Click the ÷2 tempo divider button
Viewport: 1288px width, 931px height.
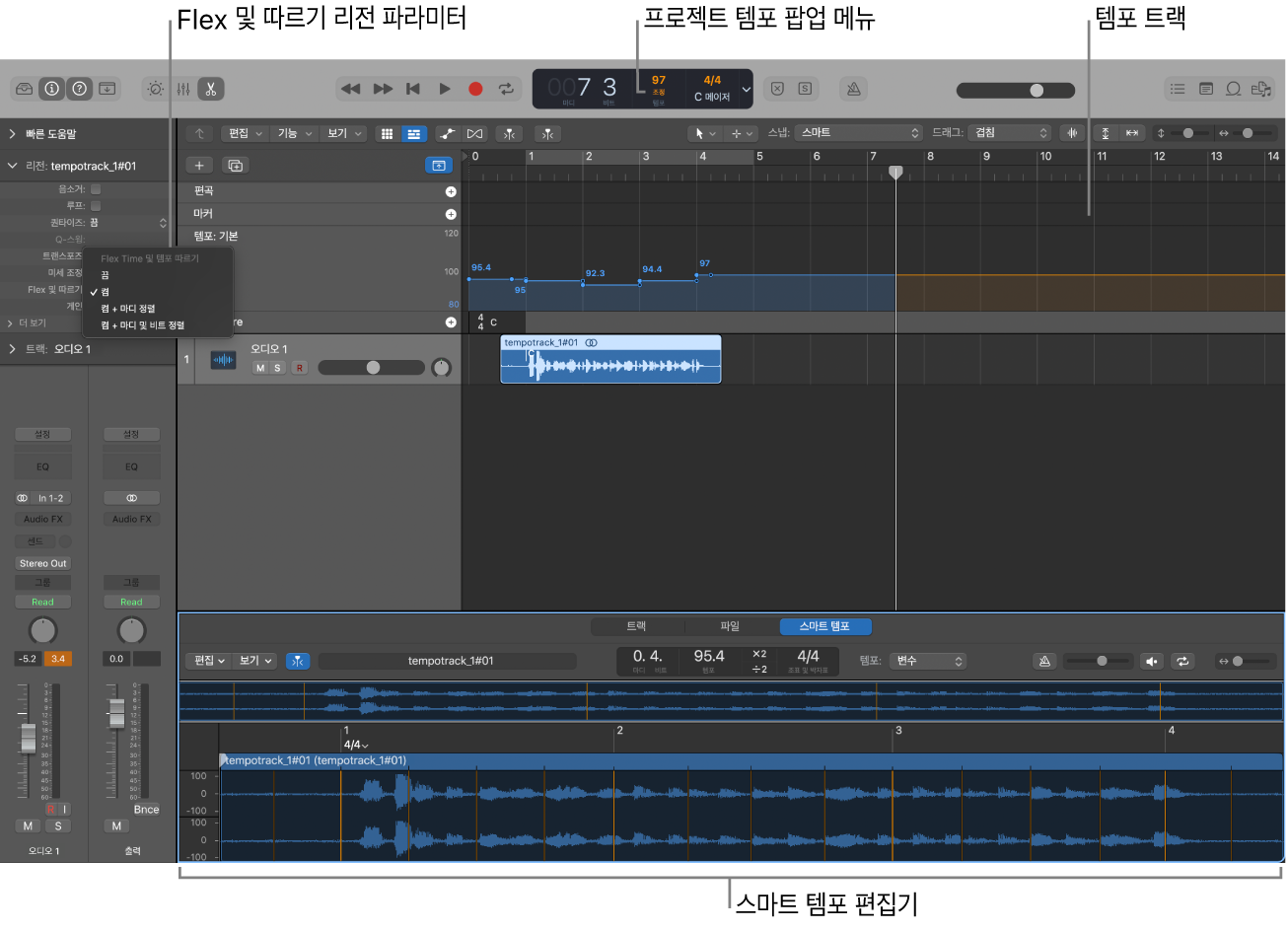click(x=758, y=669)
